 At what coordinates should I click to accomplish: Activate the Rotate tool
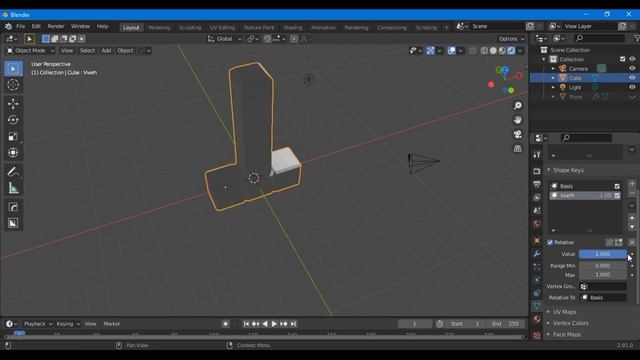coord(13,120)
